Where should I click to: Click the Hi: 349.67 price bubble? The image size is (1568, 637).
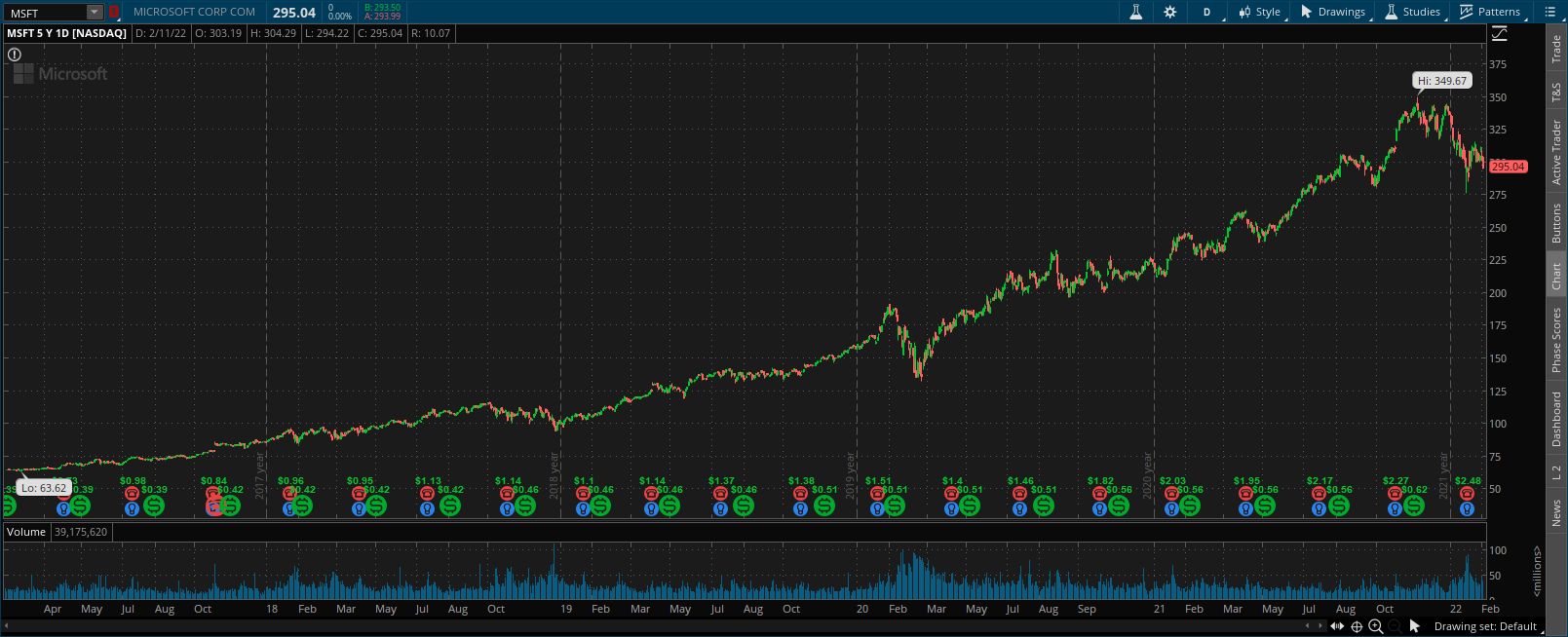click(1442, 81)
